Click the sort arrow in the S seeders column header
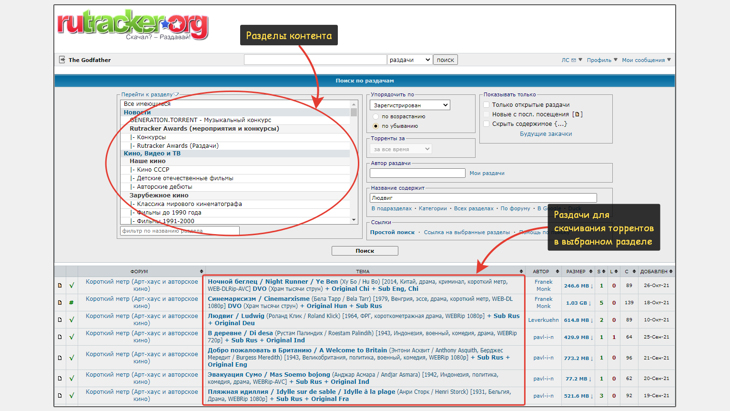This screenshot has width=730, height=411. (x=603, y=271)
